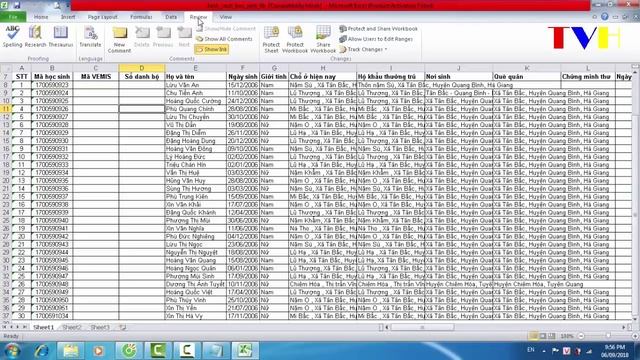Click the taskbar clock 9:56 PM
The image size is (640, 360).
click(615, 347)
